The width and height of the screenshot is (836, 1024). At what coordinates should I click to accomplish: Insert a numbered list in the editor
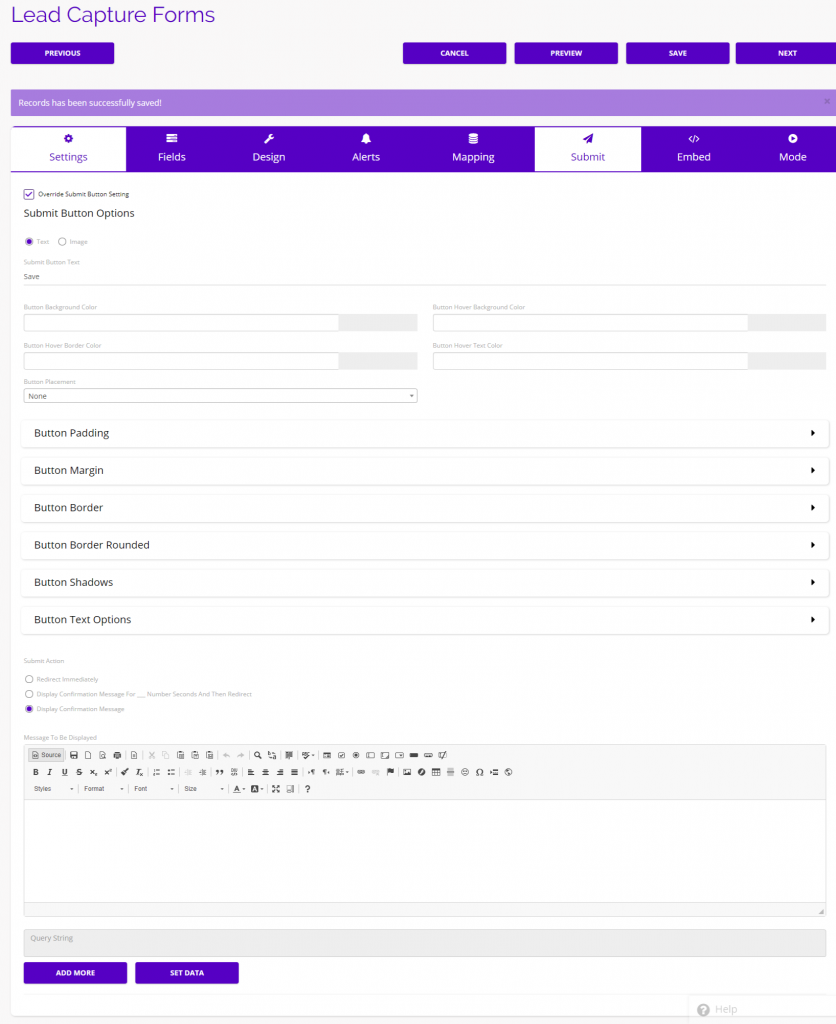coord(155,771)
